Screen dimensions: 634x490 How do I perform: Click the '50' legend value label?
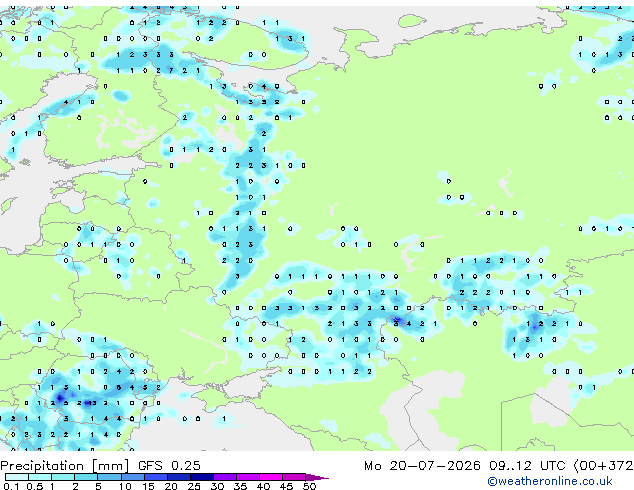[x=309, y=486]
